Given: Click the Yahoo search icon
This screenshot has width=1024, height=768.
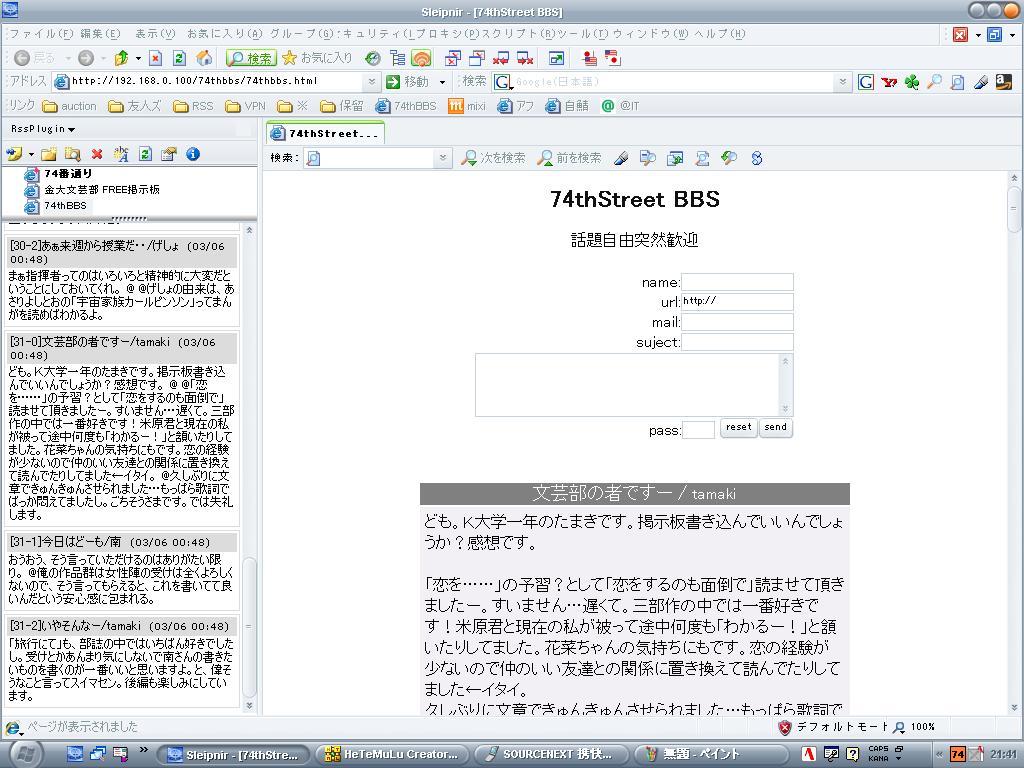Looking at the screenshot, I should click(889, 82).
